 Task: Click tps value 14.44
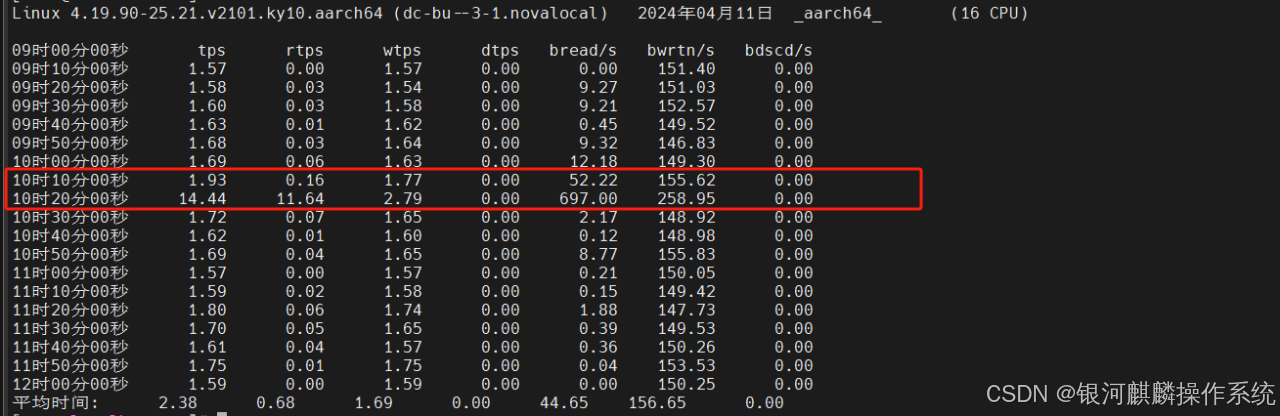pyautogui.click(x=203, y=199)
